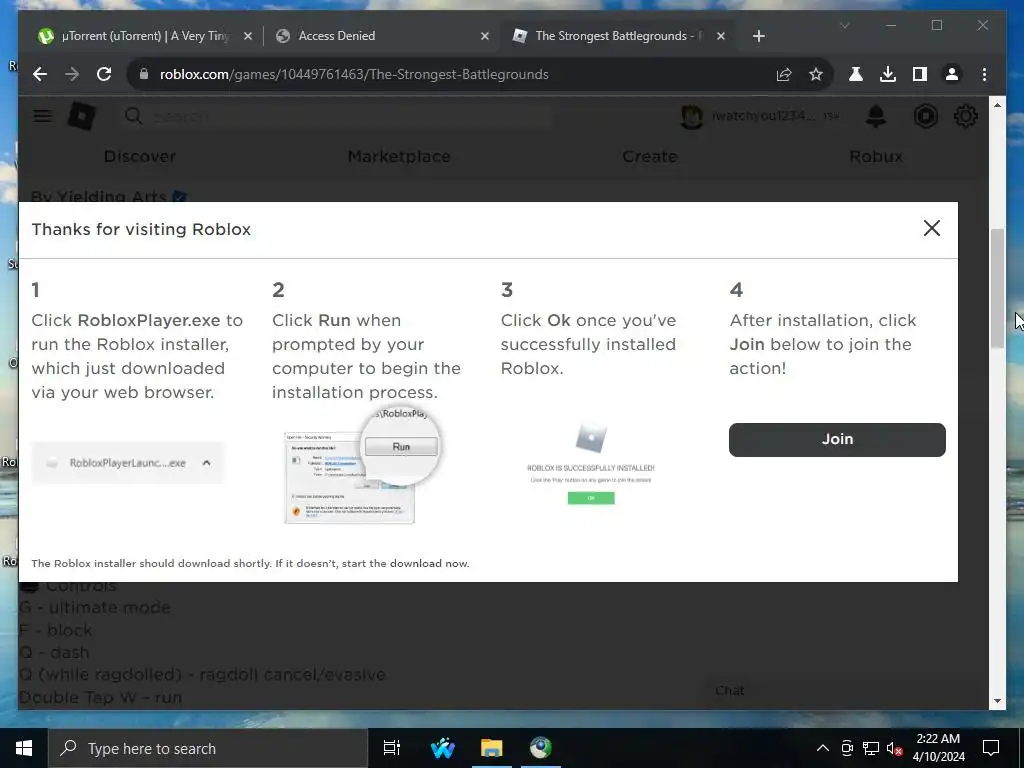Open a new browser tab
1024x768 pixels.
758,36
